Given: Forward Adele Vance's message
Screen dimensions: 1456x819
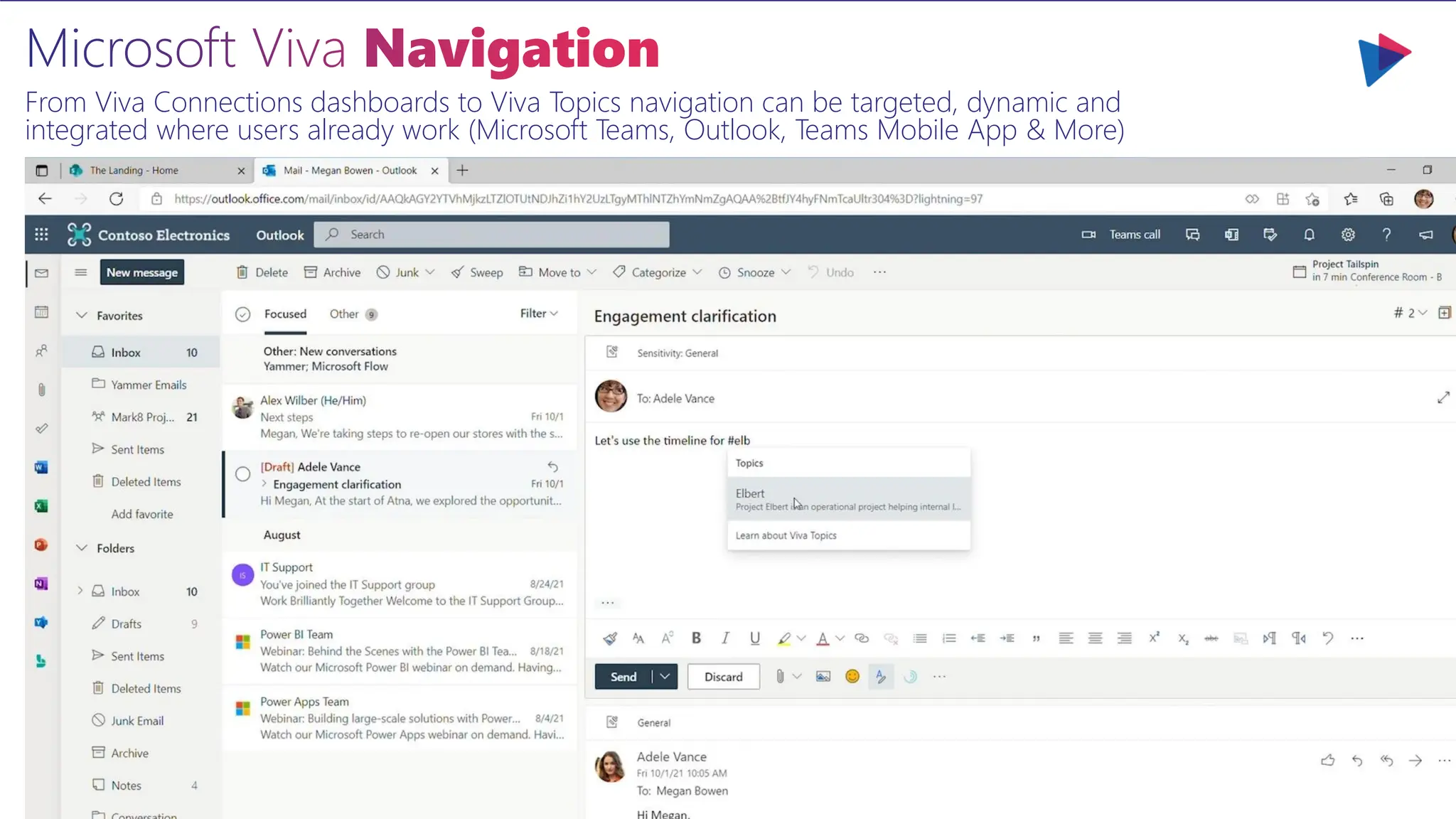Looking at the screenshot, I should pos(1415,761).
